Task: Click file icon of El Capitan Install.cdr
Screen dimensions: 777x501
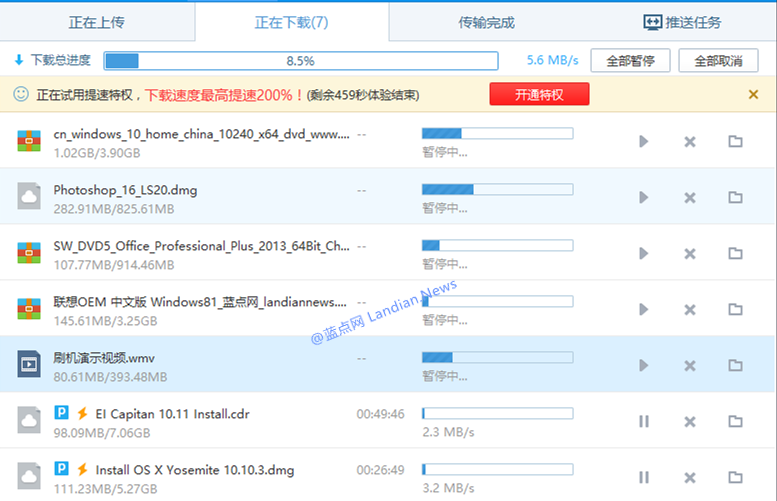Action: pyautogui.click(x=29, y=420)
